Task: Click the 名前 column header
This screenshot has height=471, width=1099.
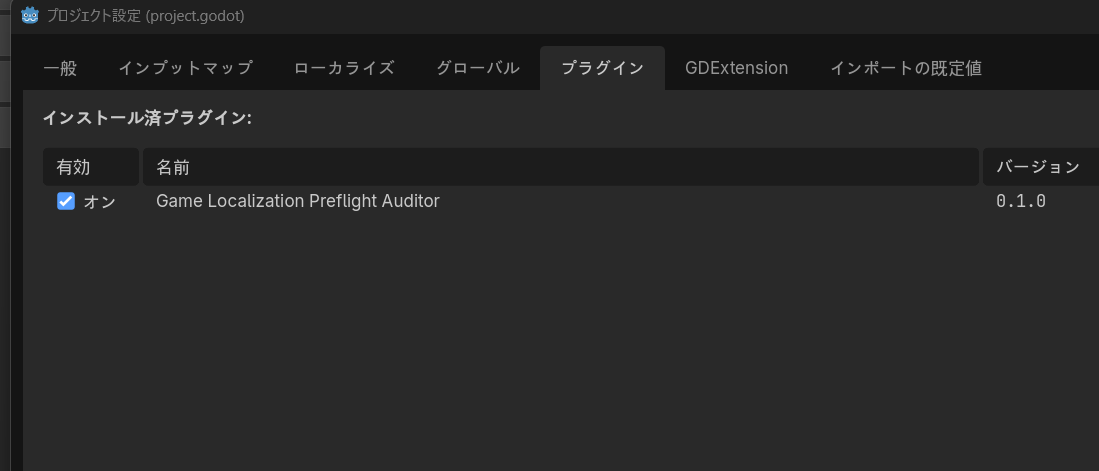Action: point(561,167)
